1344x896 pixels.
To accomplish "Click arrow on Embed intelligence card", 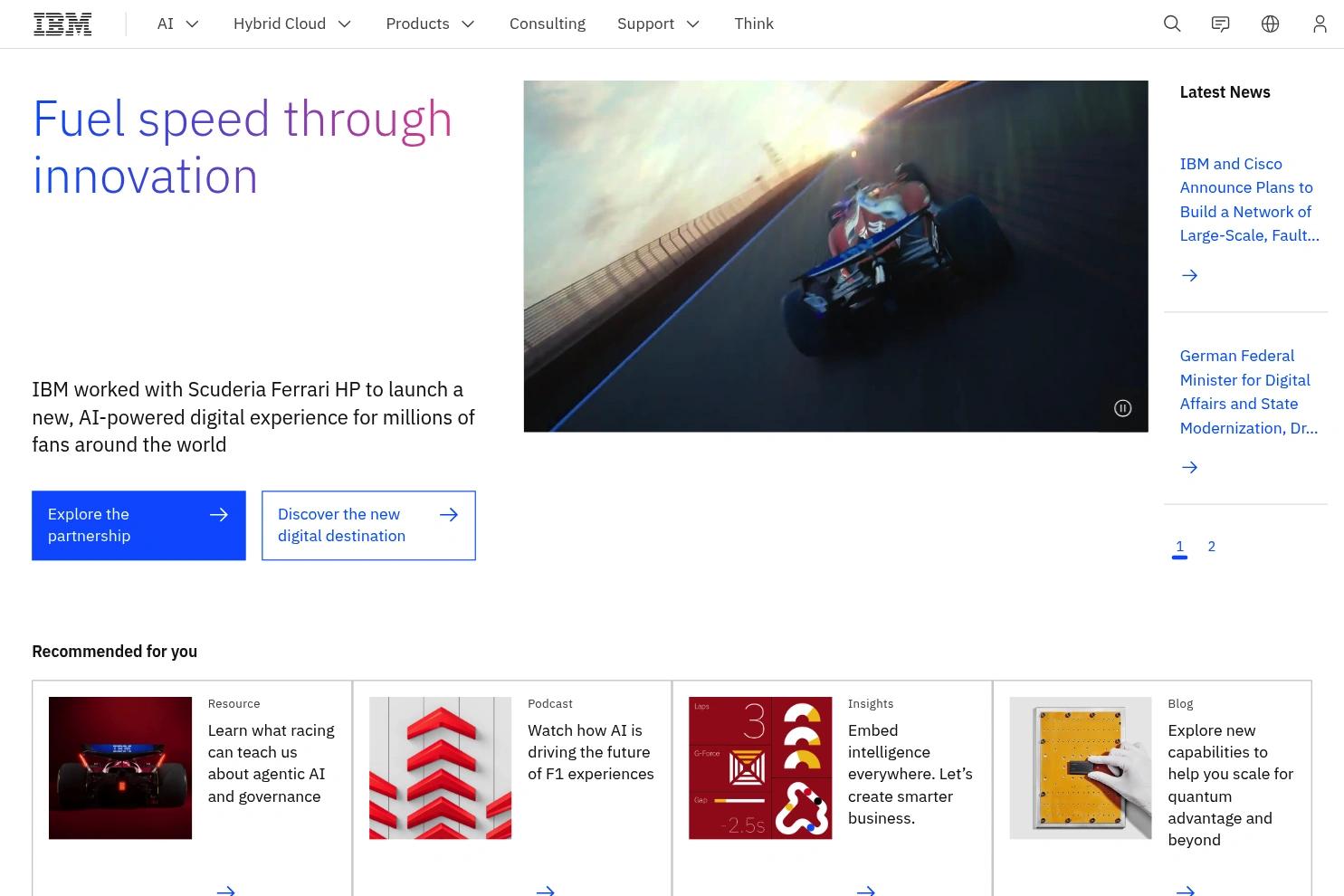I will [x=866, y=891].
